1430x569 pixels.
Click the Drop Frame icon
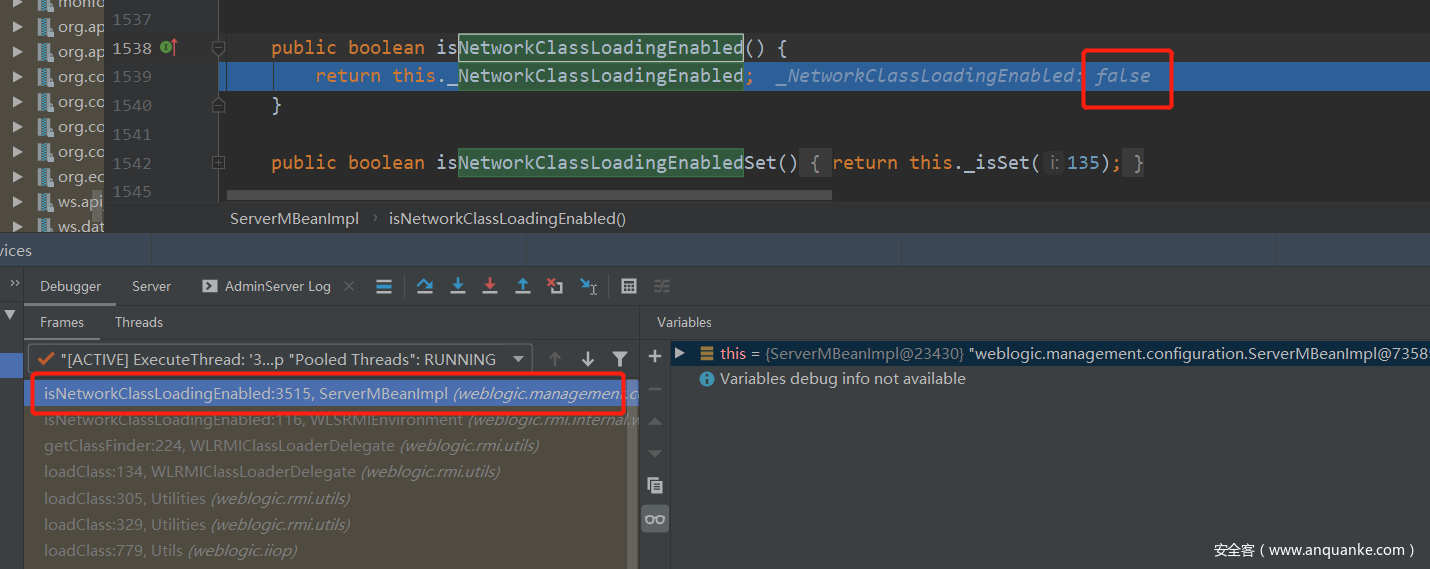click(x=555, y=286)
